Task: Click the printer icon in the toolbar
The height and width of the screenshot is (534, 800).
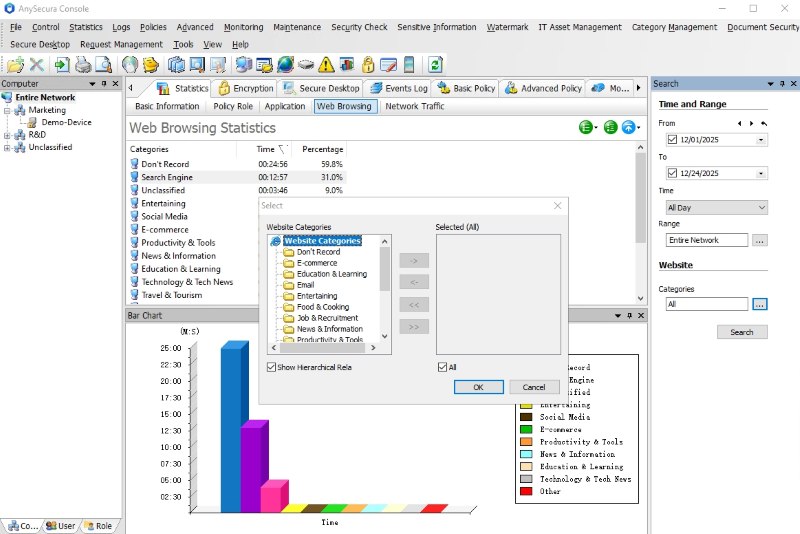Action: pyautogui.click(x=83, y=65)
